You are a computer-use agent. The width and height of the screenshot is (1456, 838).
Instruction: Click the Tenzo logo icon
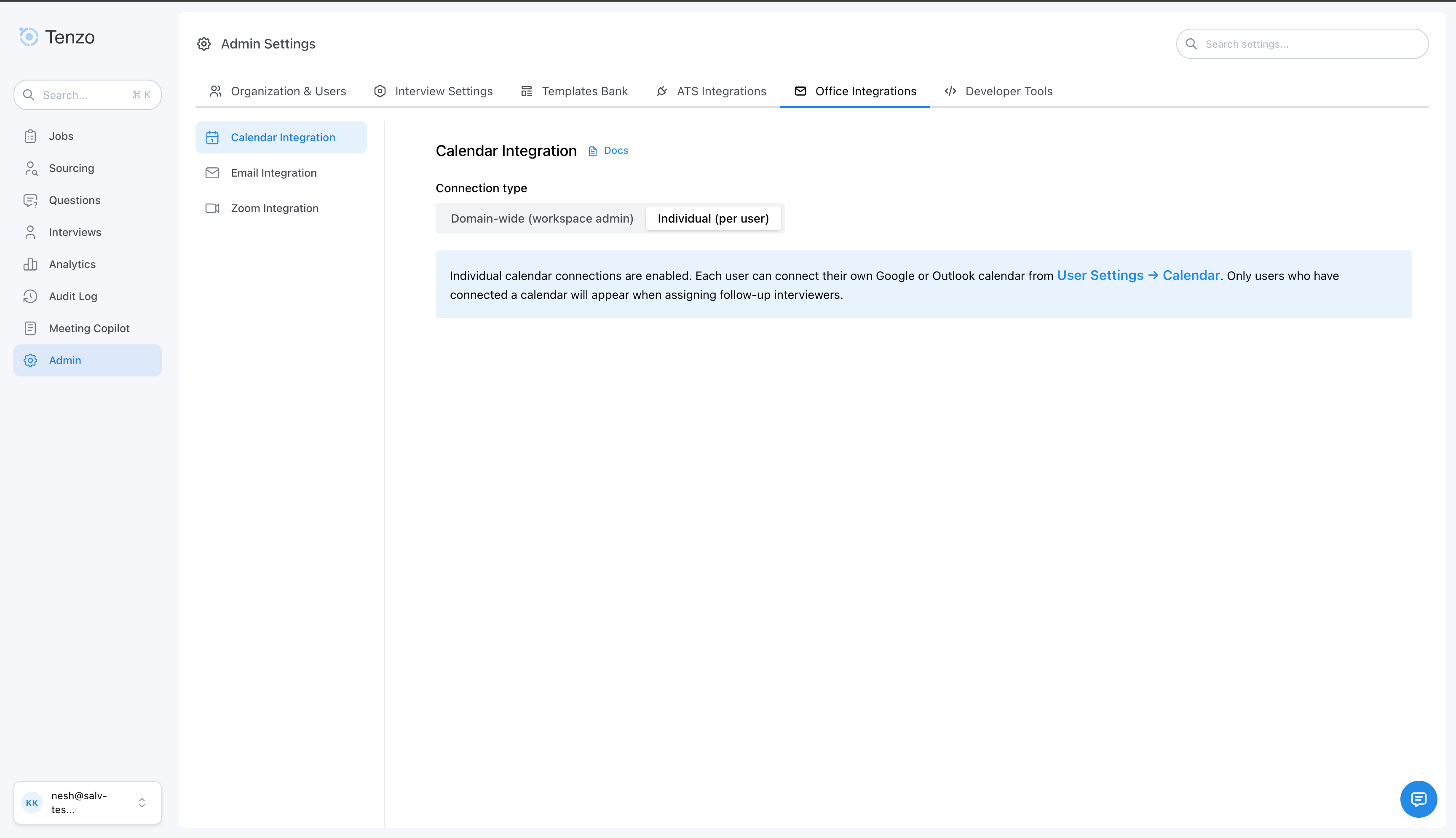pyautogui.click(x=29, y=37)
